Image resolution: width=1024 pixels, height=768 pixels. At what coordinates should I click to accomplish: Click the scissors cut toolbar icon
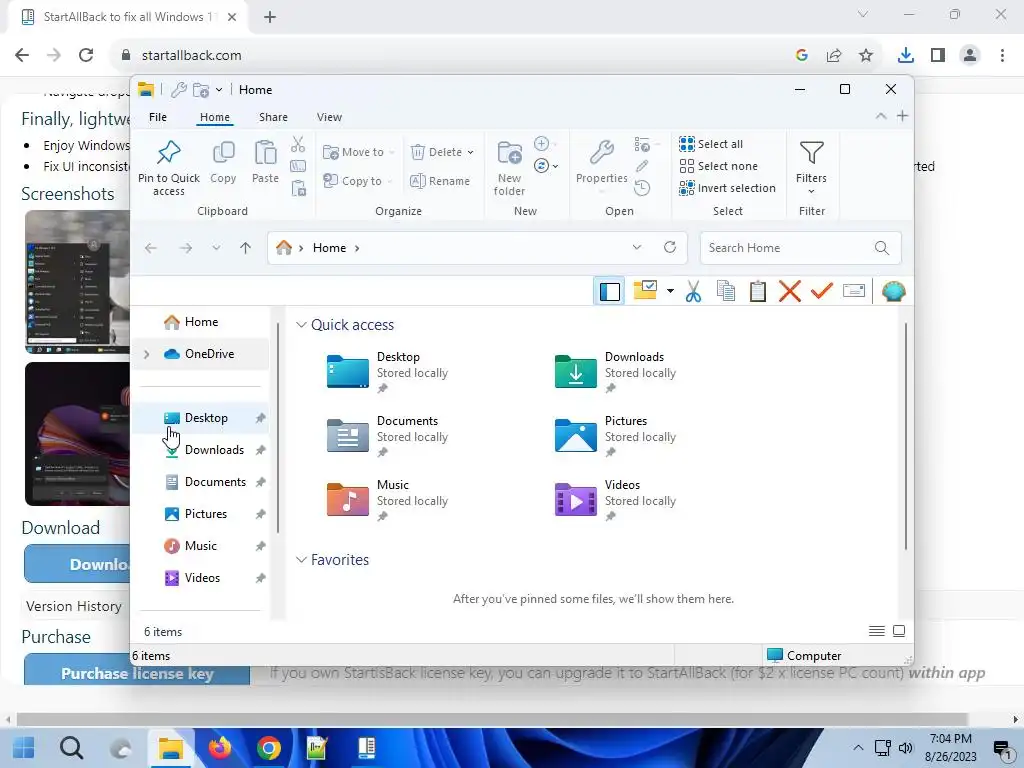(694, 291)
